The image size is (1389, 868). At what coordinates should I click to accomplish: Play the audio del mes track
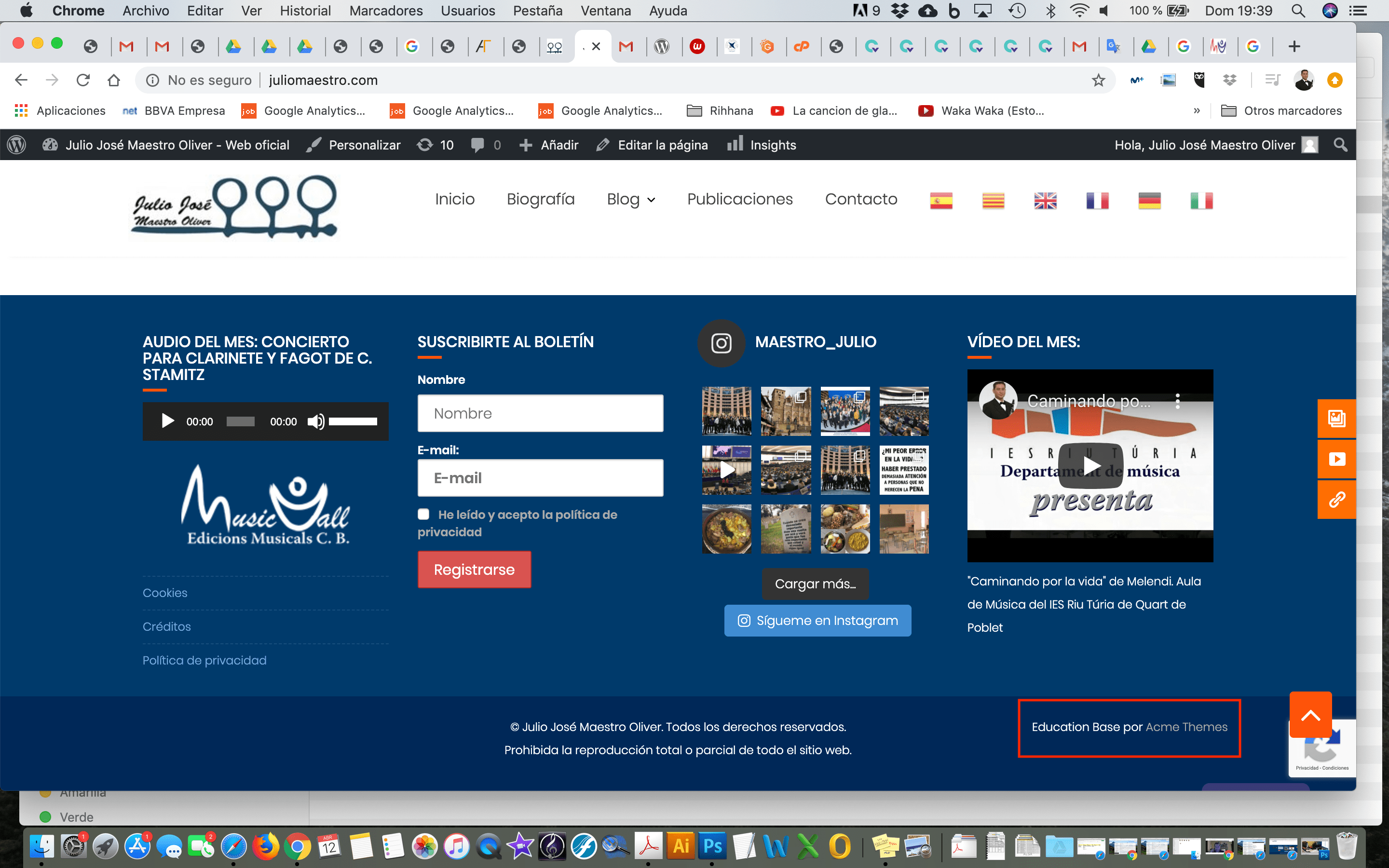pos(167,421)
